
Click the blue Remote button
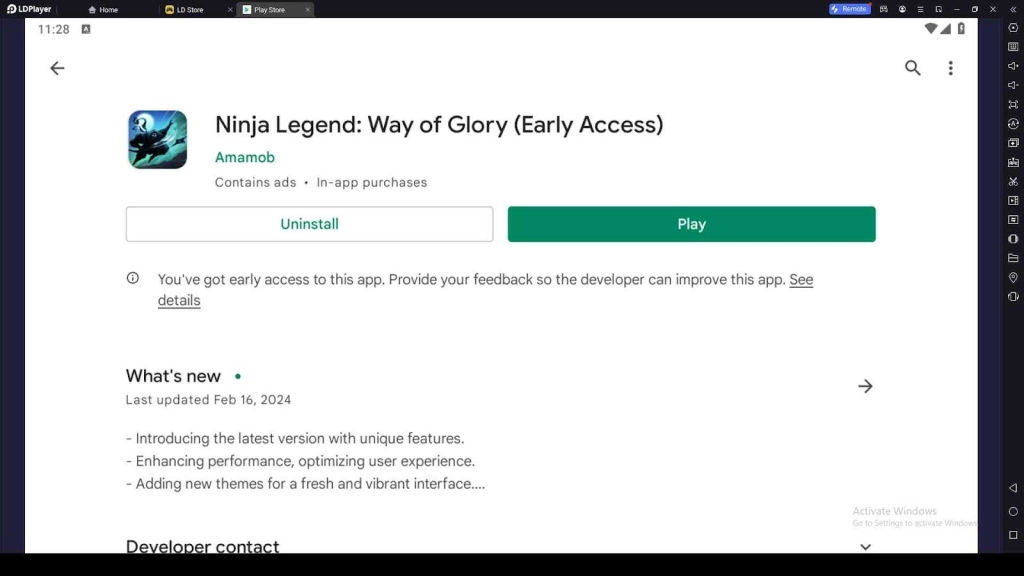pos(850,9)
